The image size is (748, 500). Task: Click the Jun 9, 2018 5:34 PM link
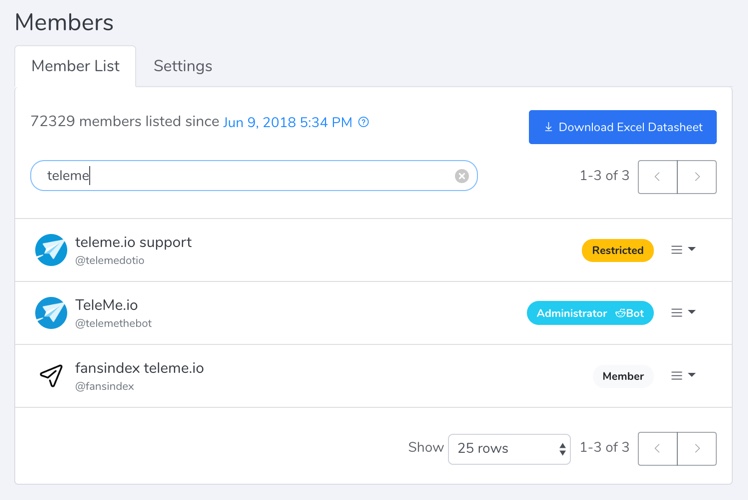[x=288, y=122]
